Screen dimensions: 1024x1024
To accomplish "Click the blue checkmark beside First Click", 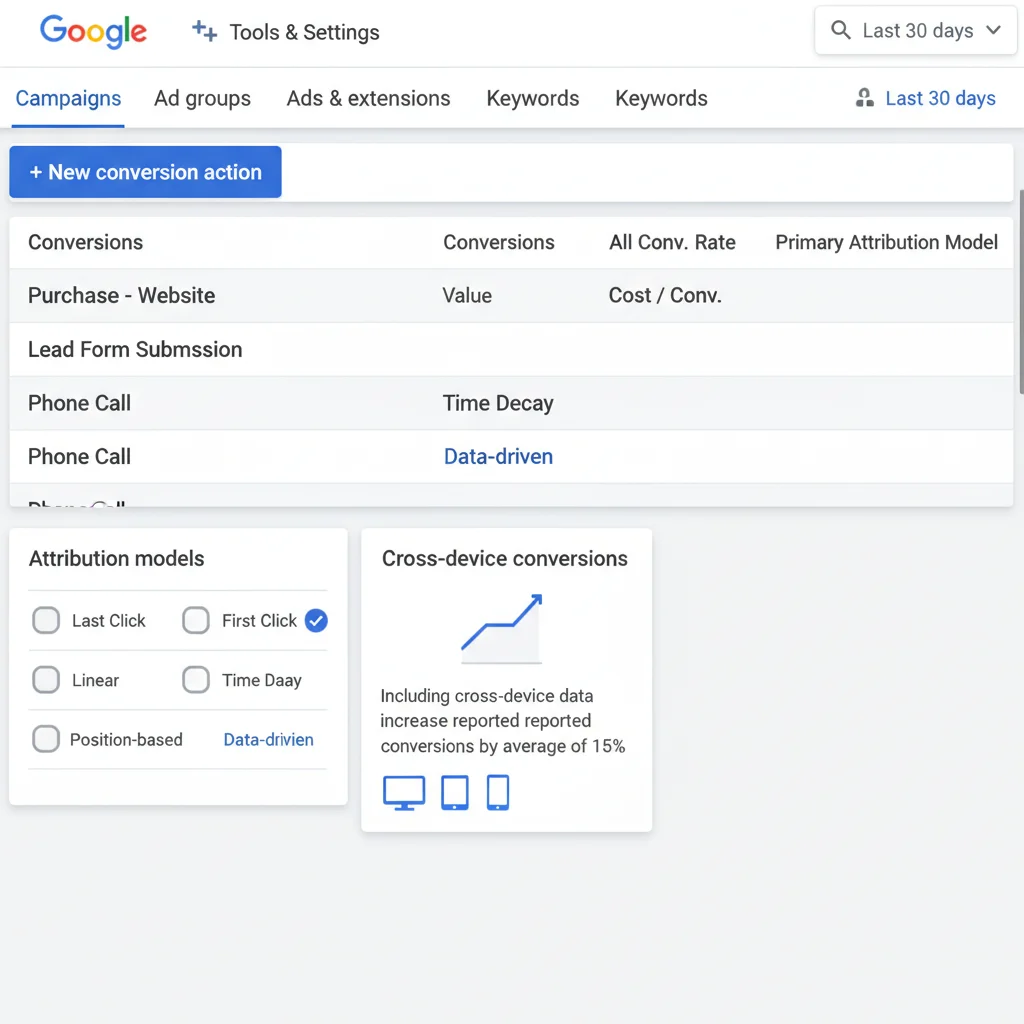I will click(316, 620).
